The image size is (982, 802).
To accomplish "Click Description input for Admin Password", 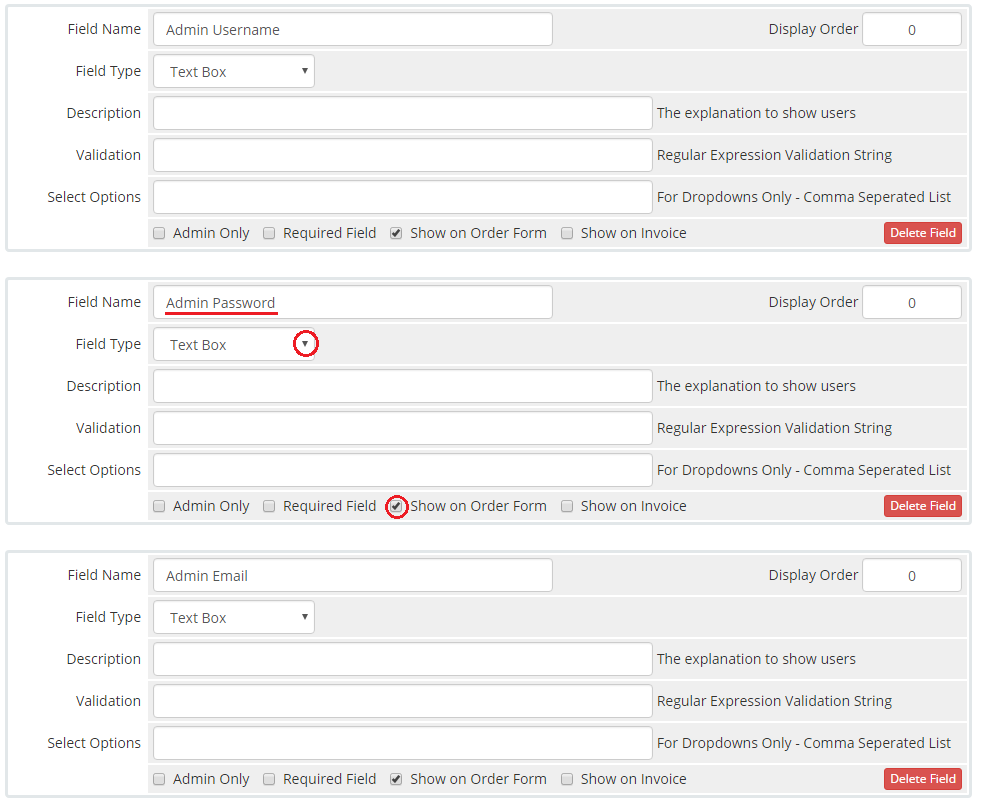I will point(403,386).
